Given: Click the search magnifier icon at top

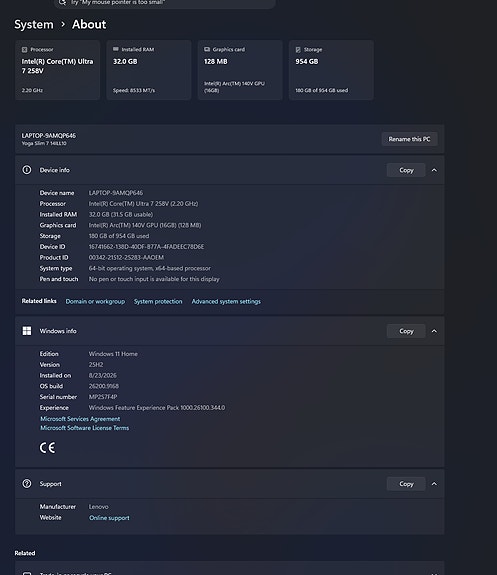Looking at the screenshot, I should [63, 2].
